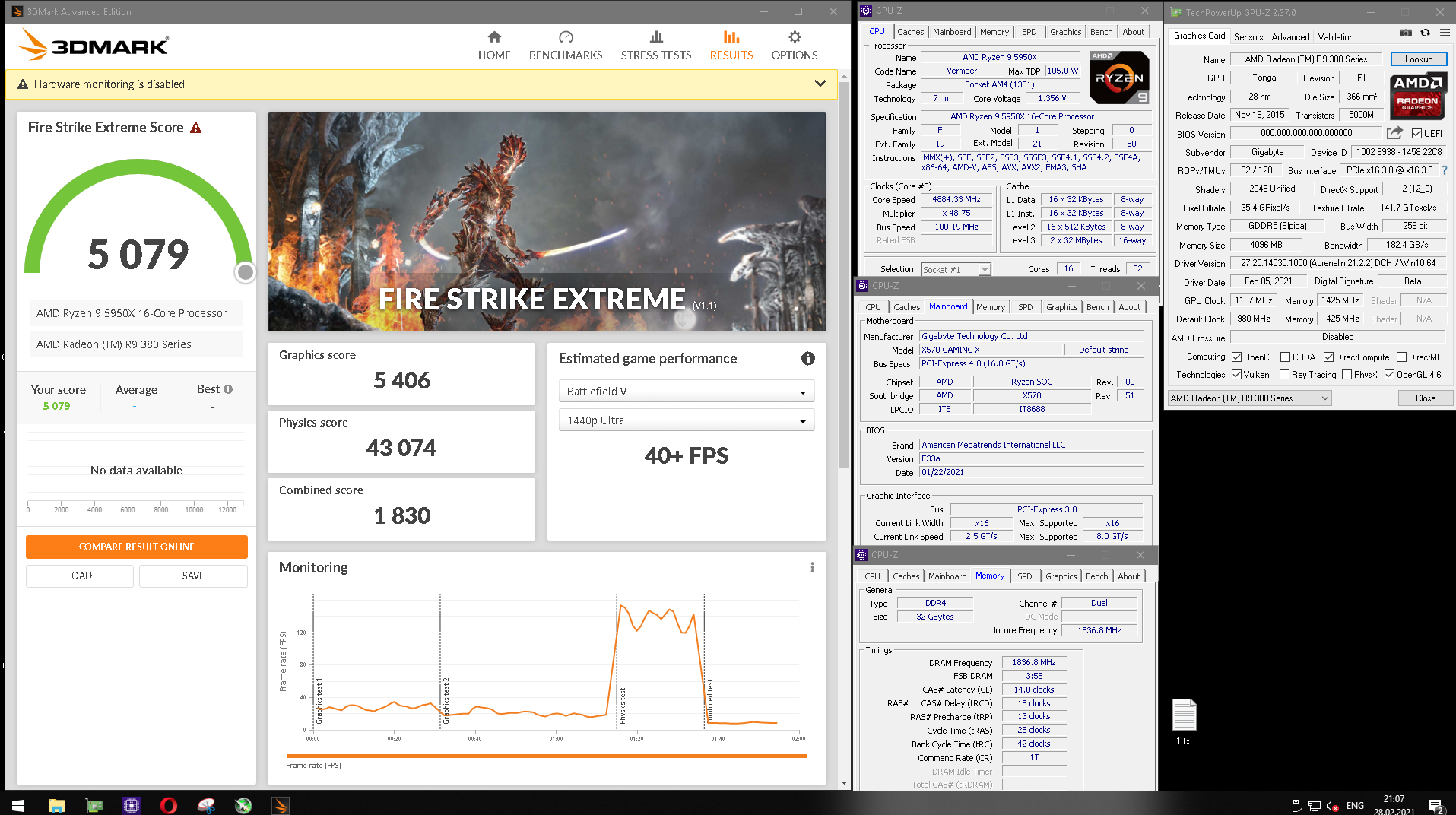Launch Opera browser from taskbar
Image resolution: width=1456 pixels, height=815 pixels.
(169, 805)
